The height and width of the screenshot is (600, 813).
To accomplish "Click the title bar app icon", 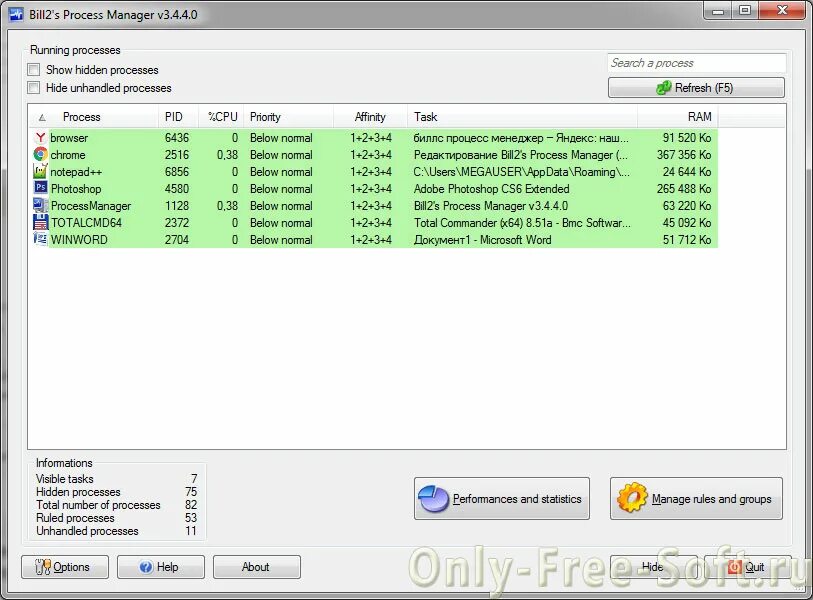I will coord(17,15).
